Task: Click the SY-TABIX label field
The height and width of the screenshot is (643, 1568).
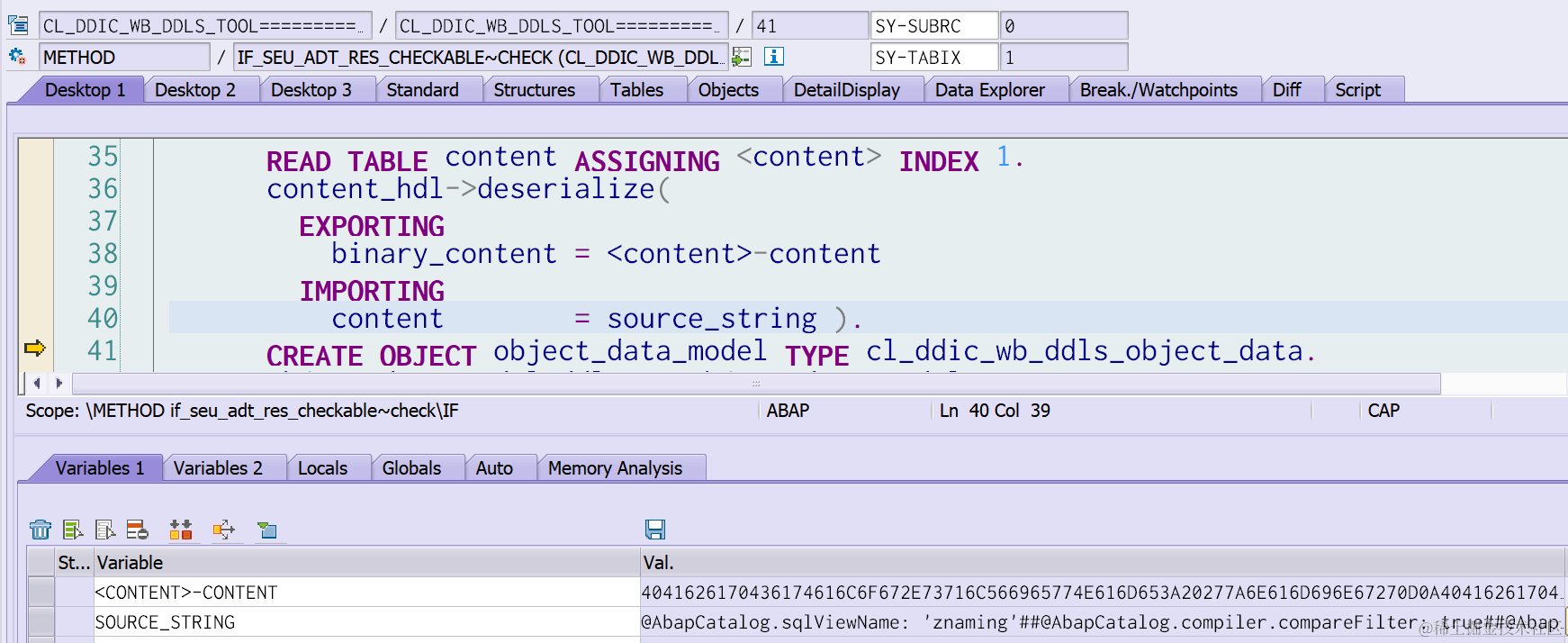Action: [935, 57]
